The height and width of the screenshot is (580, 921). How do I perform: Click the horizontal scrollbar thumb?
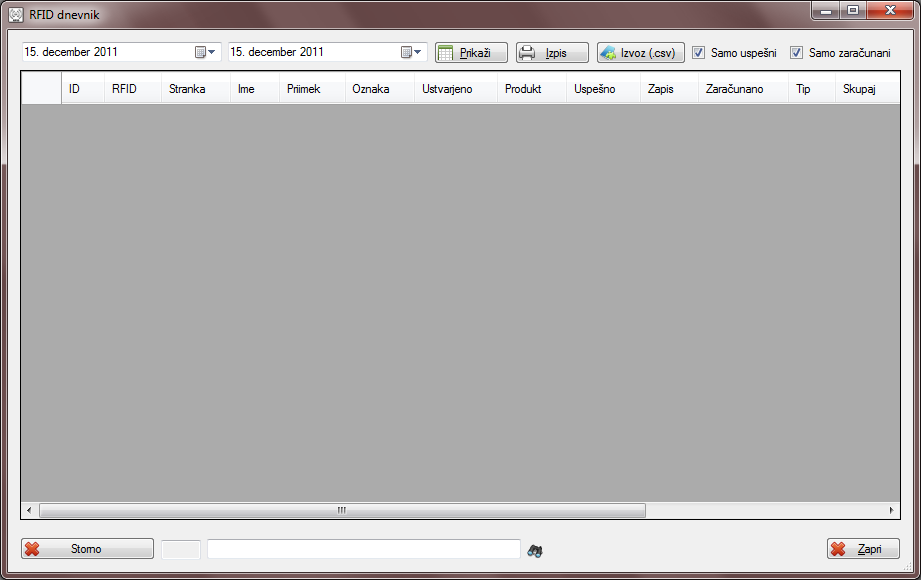(342, 510)
